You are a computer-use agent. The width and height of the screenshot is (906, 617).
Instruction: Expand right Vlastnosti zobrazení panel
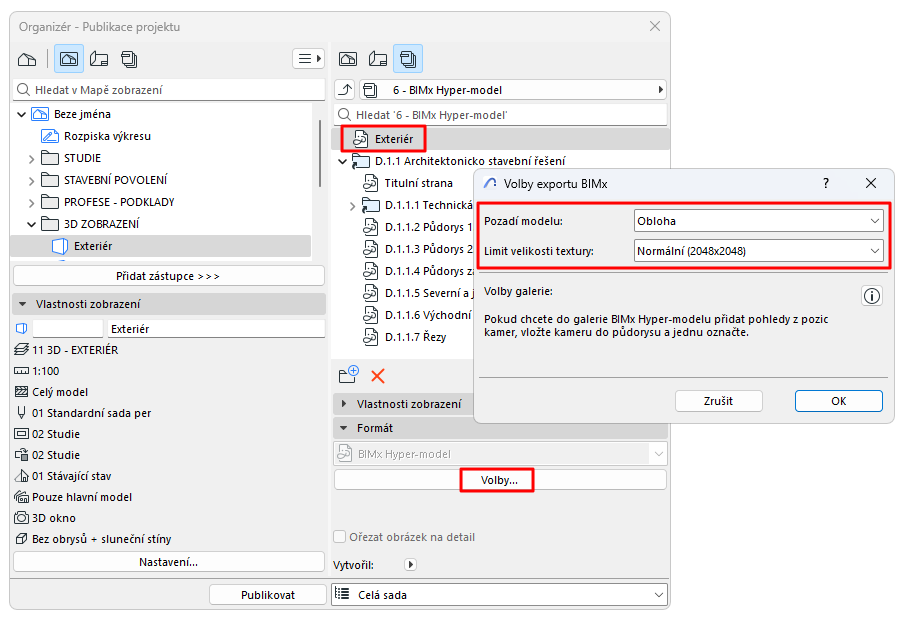pos(344,404)
